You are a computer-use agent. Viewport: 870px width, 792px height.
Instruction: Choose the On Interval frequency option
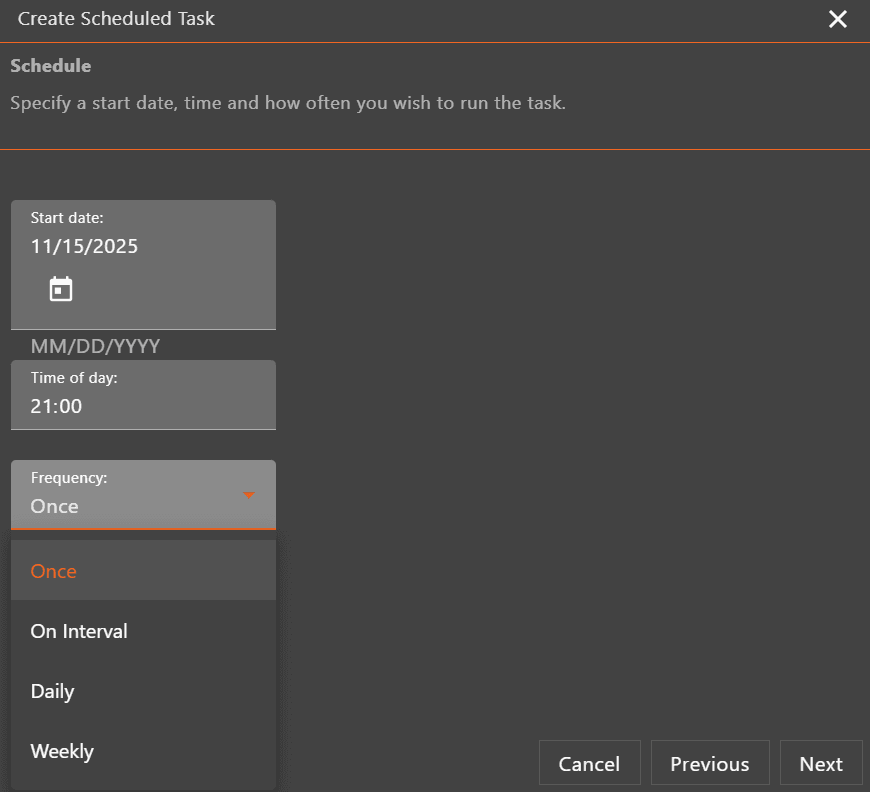(79, 631)
